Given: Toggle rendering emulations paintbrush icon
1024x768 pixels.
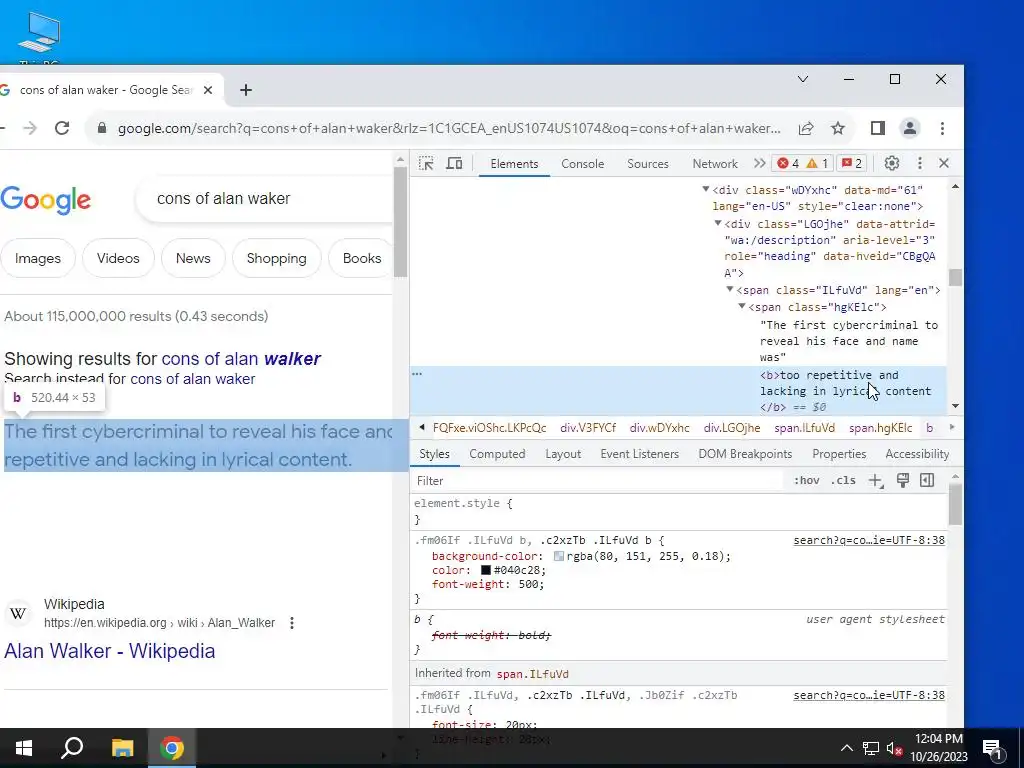Looking at the screenshot, I should [903, 481].
